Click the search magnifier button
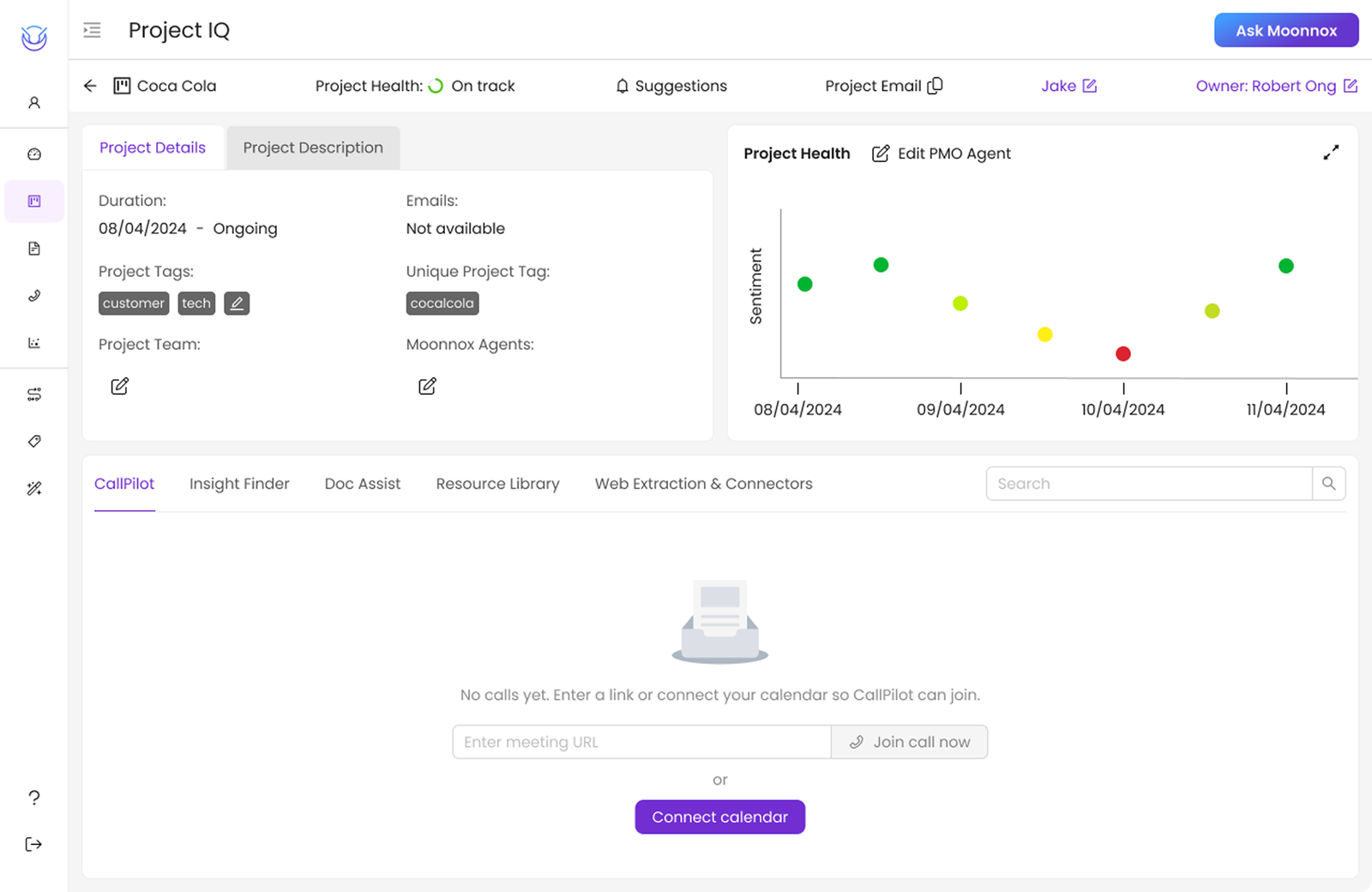 [x=1328, y=484]
